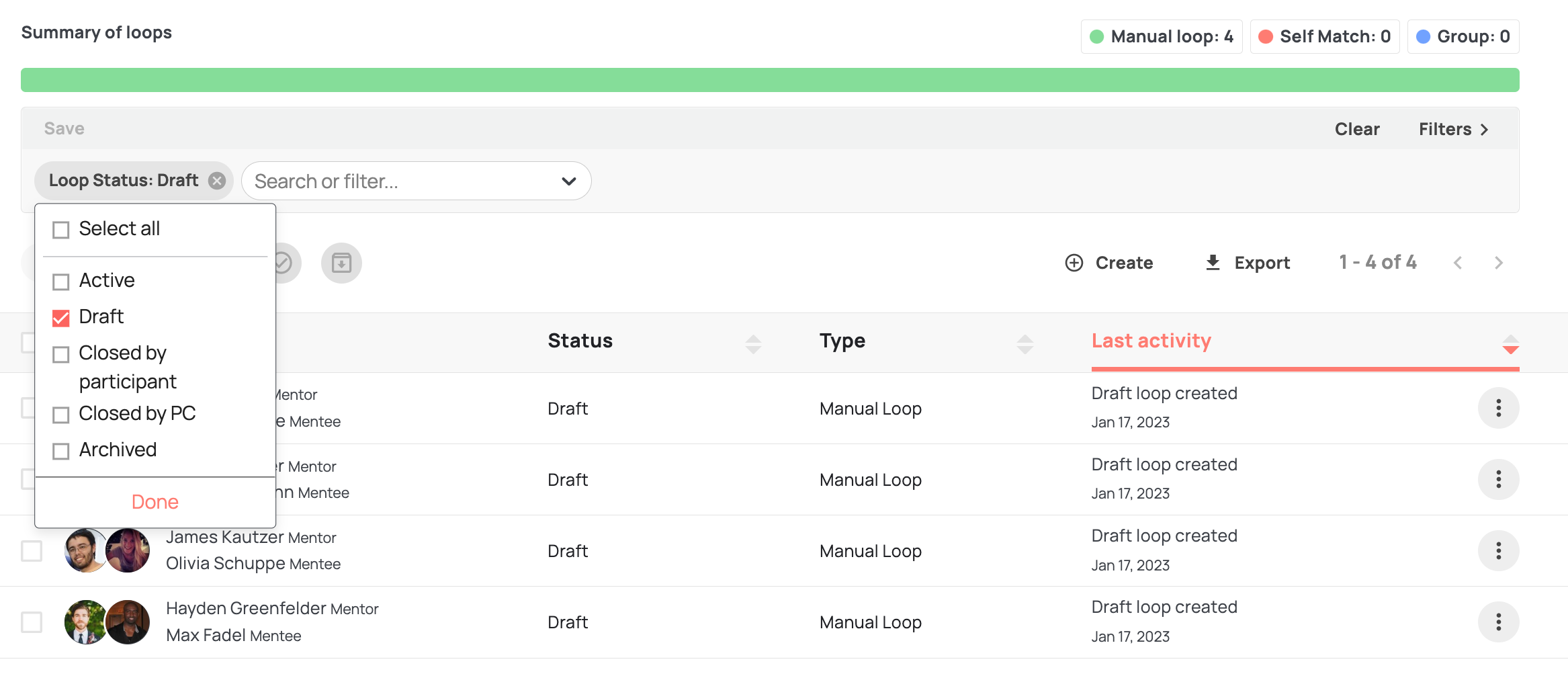Screen dimensions: 1568x676
Task: Click Max Fadel's avatar thumbnail
Action: point(128,622)
